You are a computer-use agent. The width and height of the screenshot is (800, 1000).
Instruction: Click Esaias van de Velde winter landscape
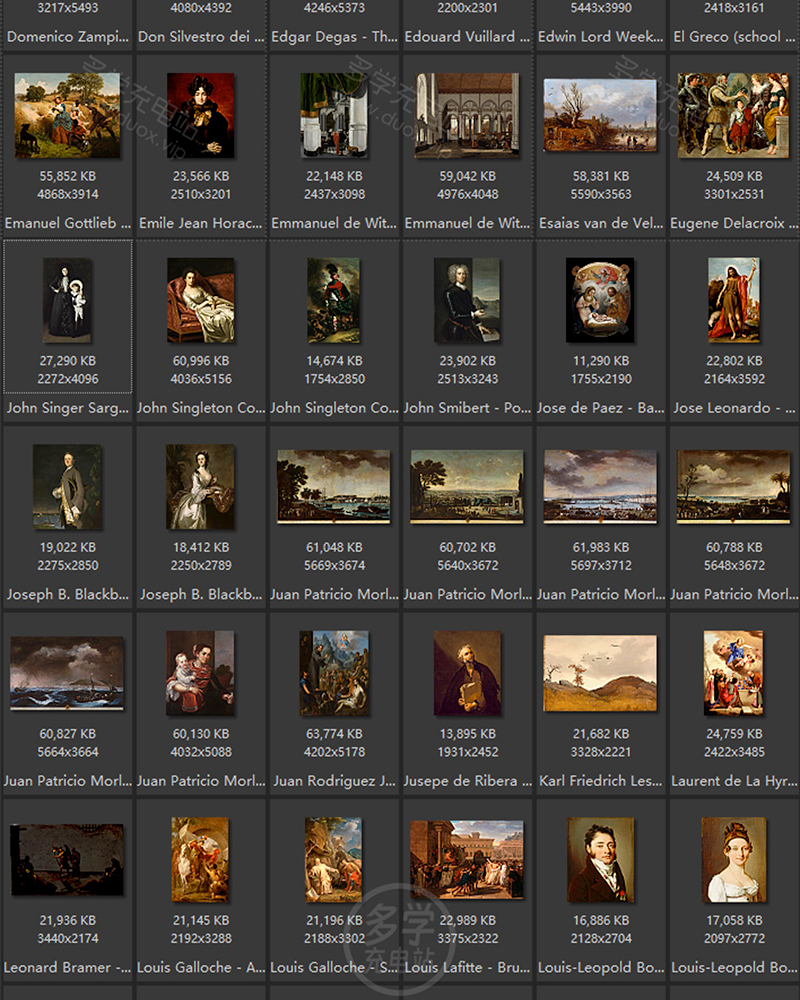[600, 115]
